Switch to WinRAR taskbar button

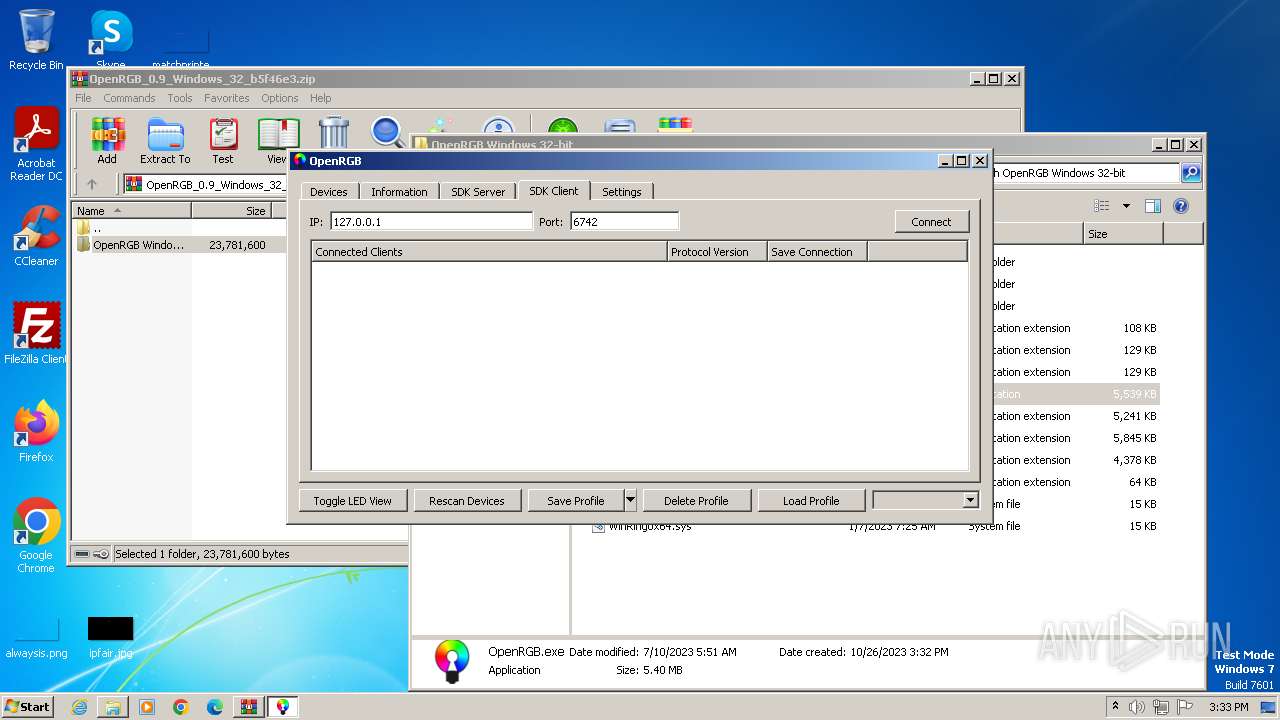click(249, 707)
